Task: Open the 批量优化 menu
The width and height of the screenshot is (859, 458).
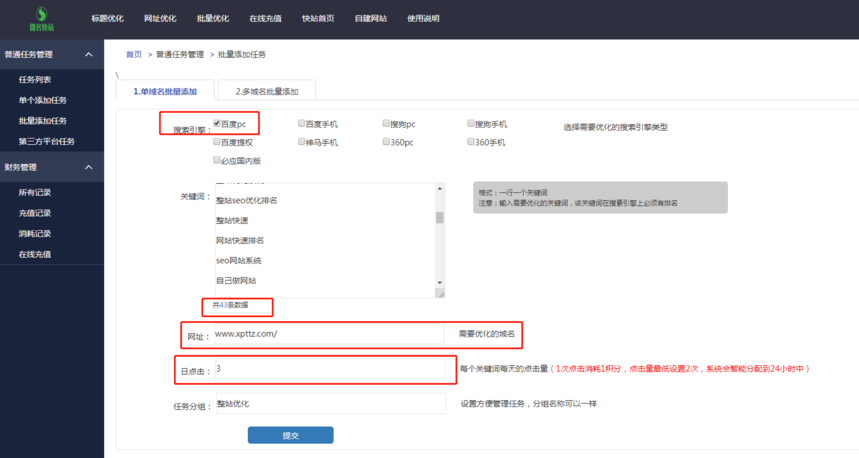Action: 213,19
